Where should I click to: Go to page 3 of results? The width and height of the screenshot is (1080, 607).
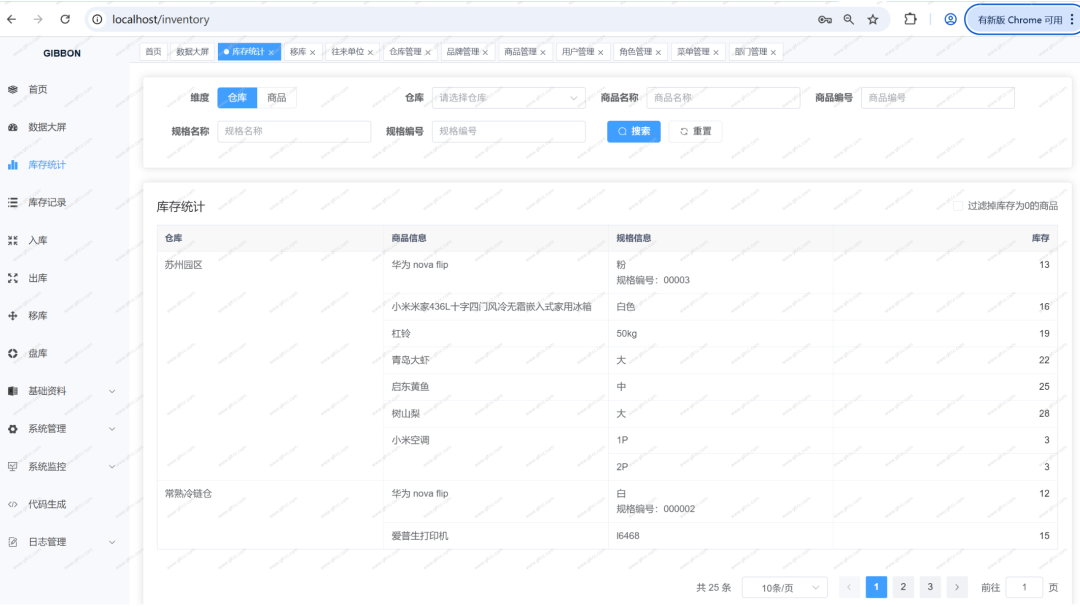tap(930, 587)
